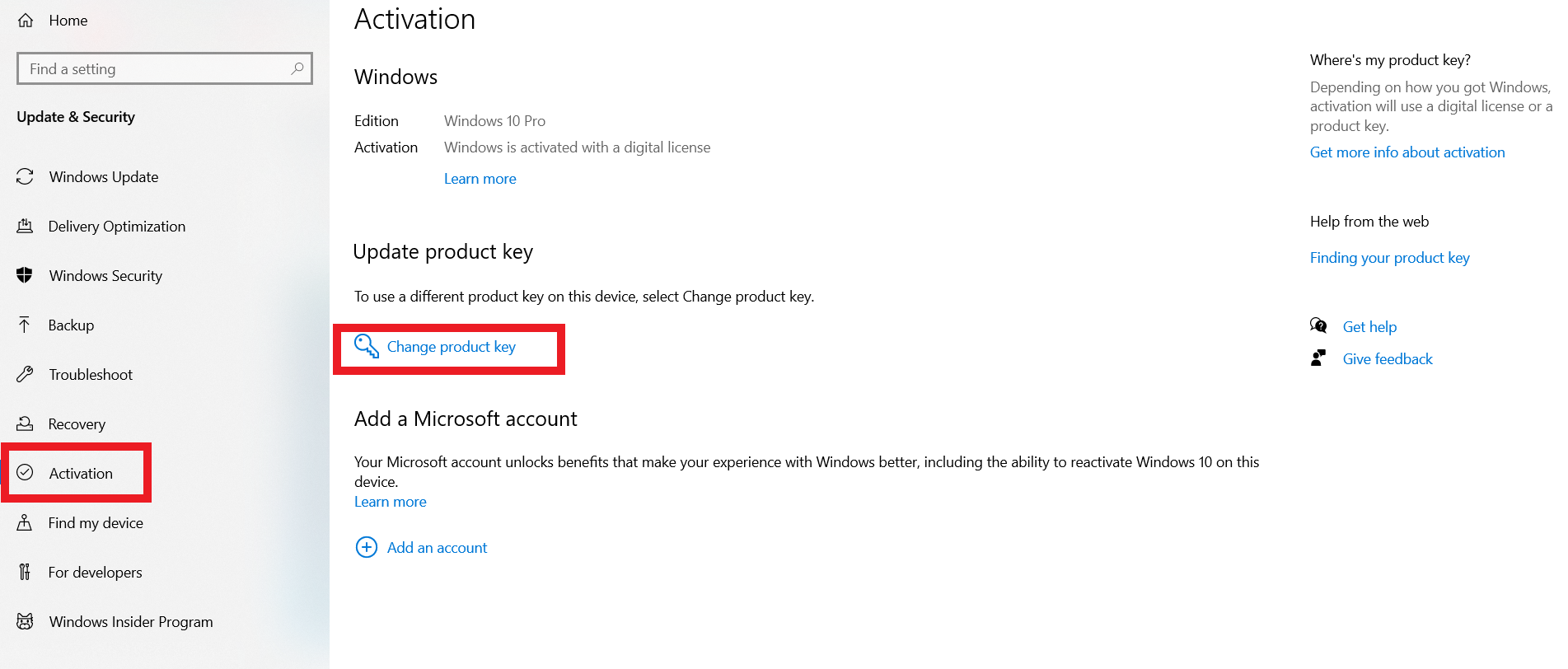This screenshot has width=1568, height=669.
Task: Click Learn more under Activation status
Action: [x=480, y=179]
